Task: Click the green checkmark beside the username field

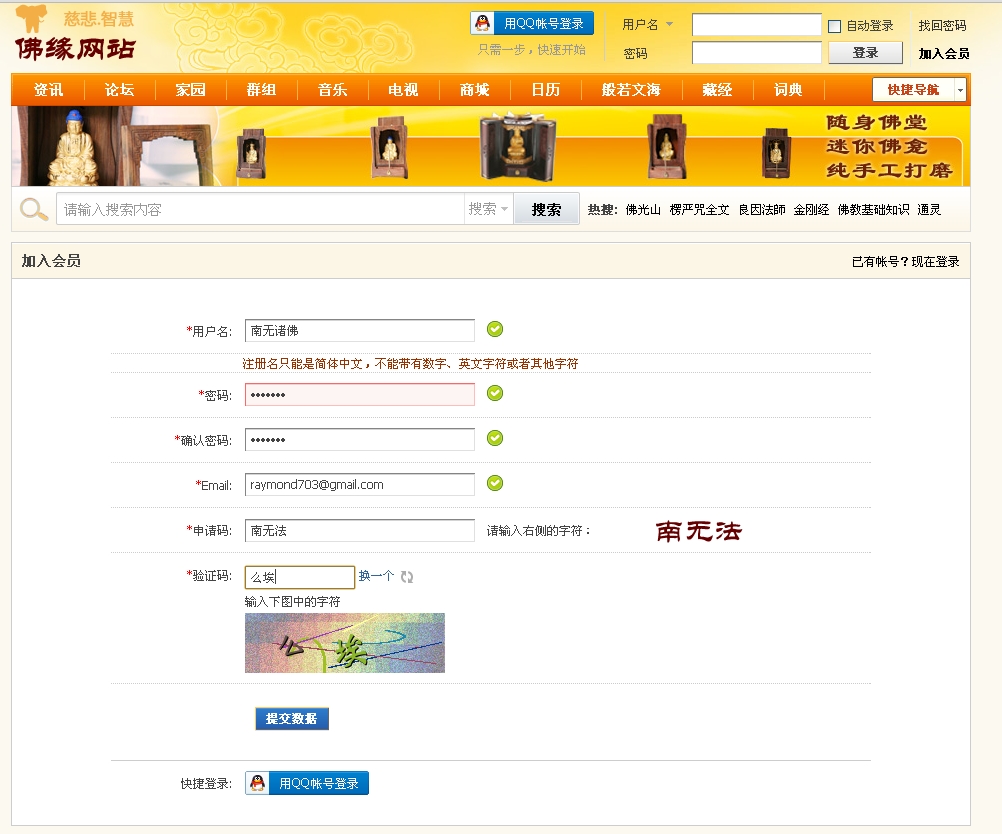Action: [x=495, y=329]
